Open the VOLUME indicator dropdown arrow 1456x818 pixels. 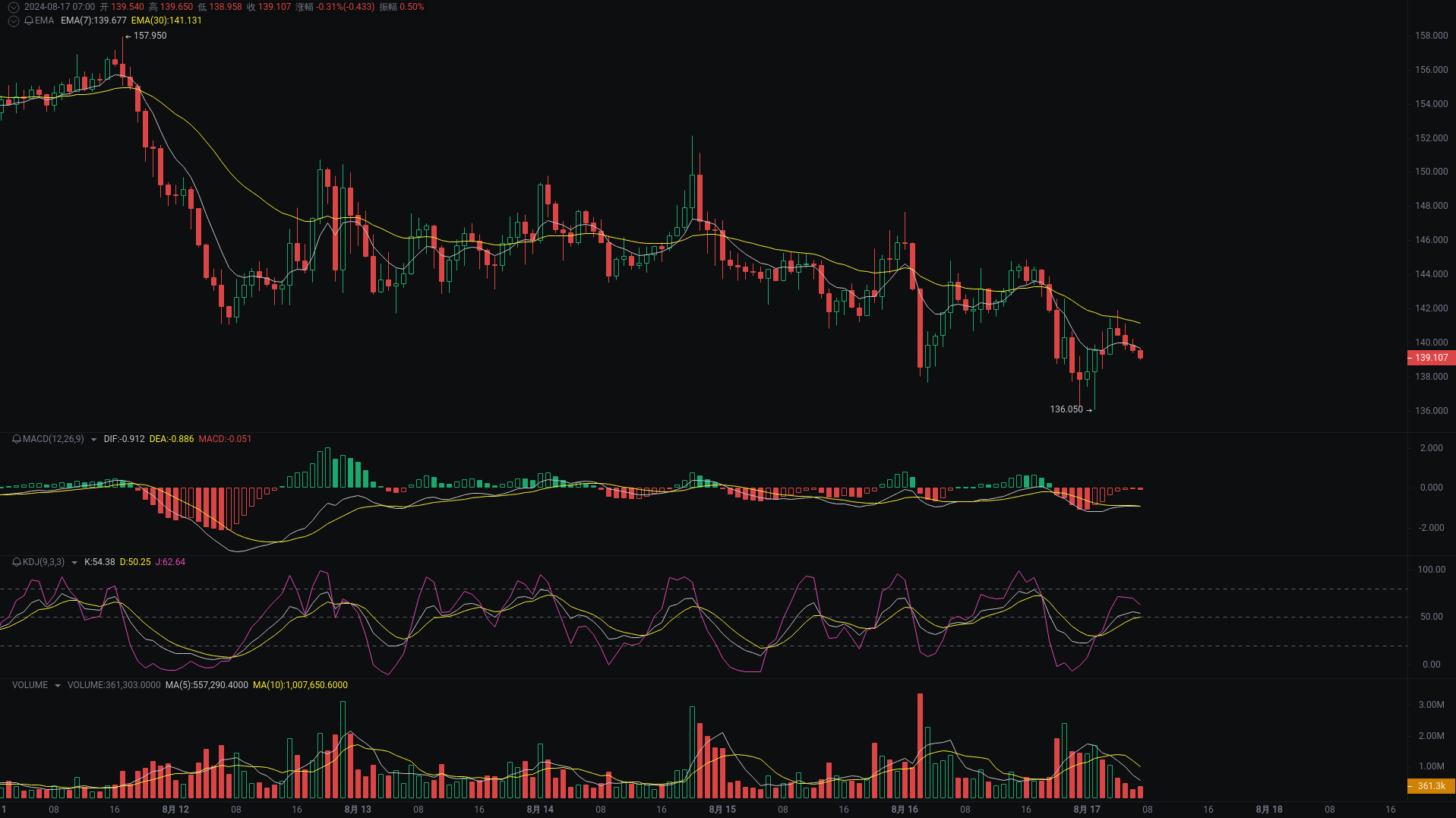[56, 684]
